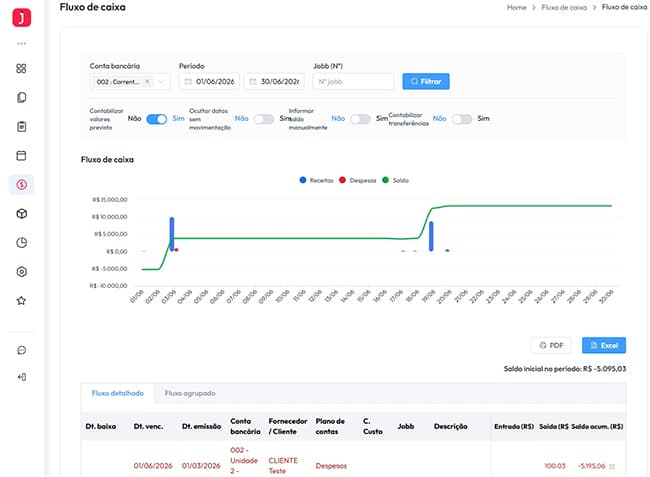Toggle Contabilizar transferências switch
Screen dimensions: 650x477
tap(462, 119)
